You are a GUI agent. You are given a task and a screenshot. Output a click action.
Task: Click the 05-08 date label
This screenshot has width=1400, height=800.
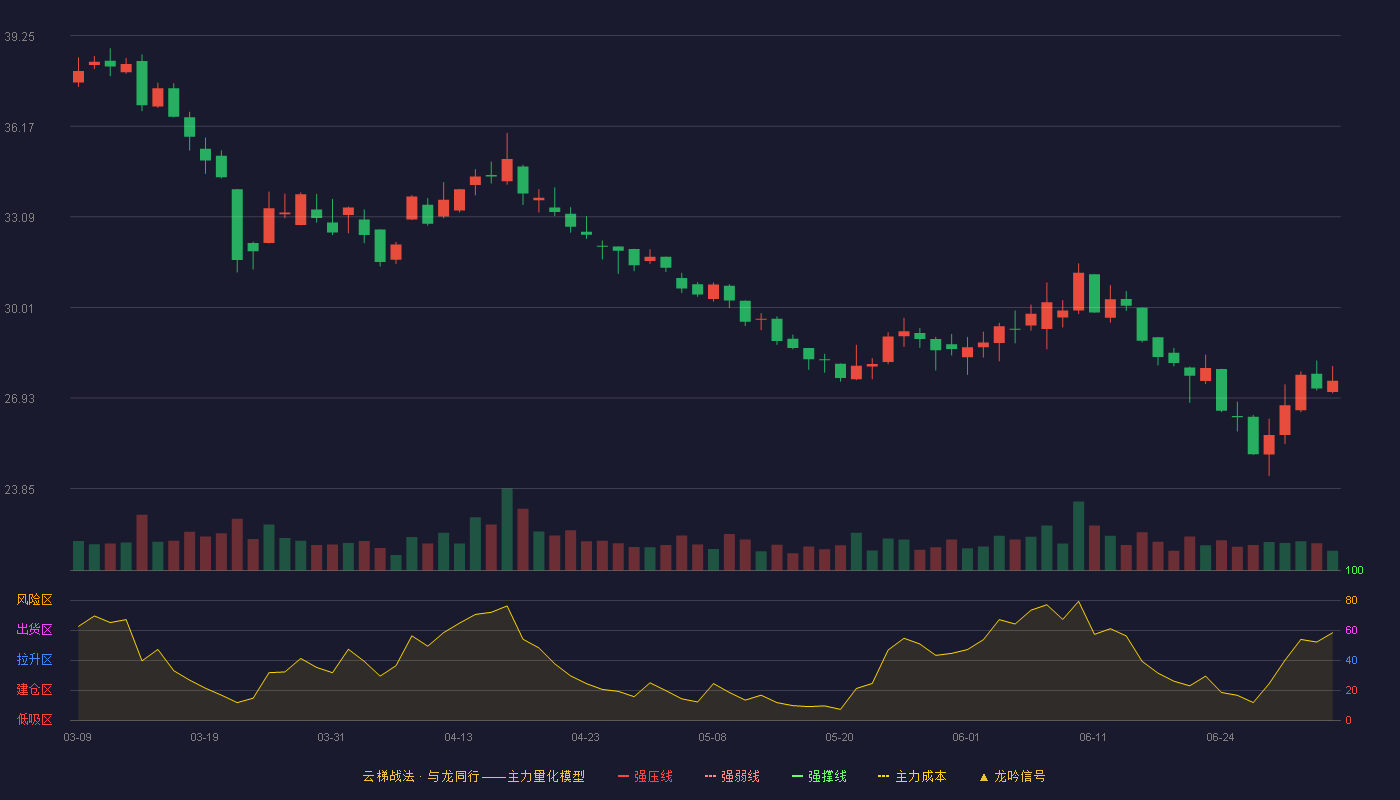[712, 737]
